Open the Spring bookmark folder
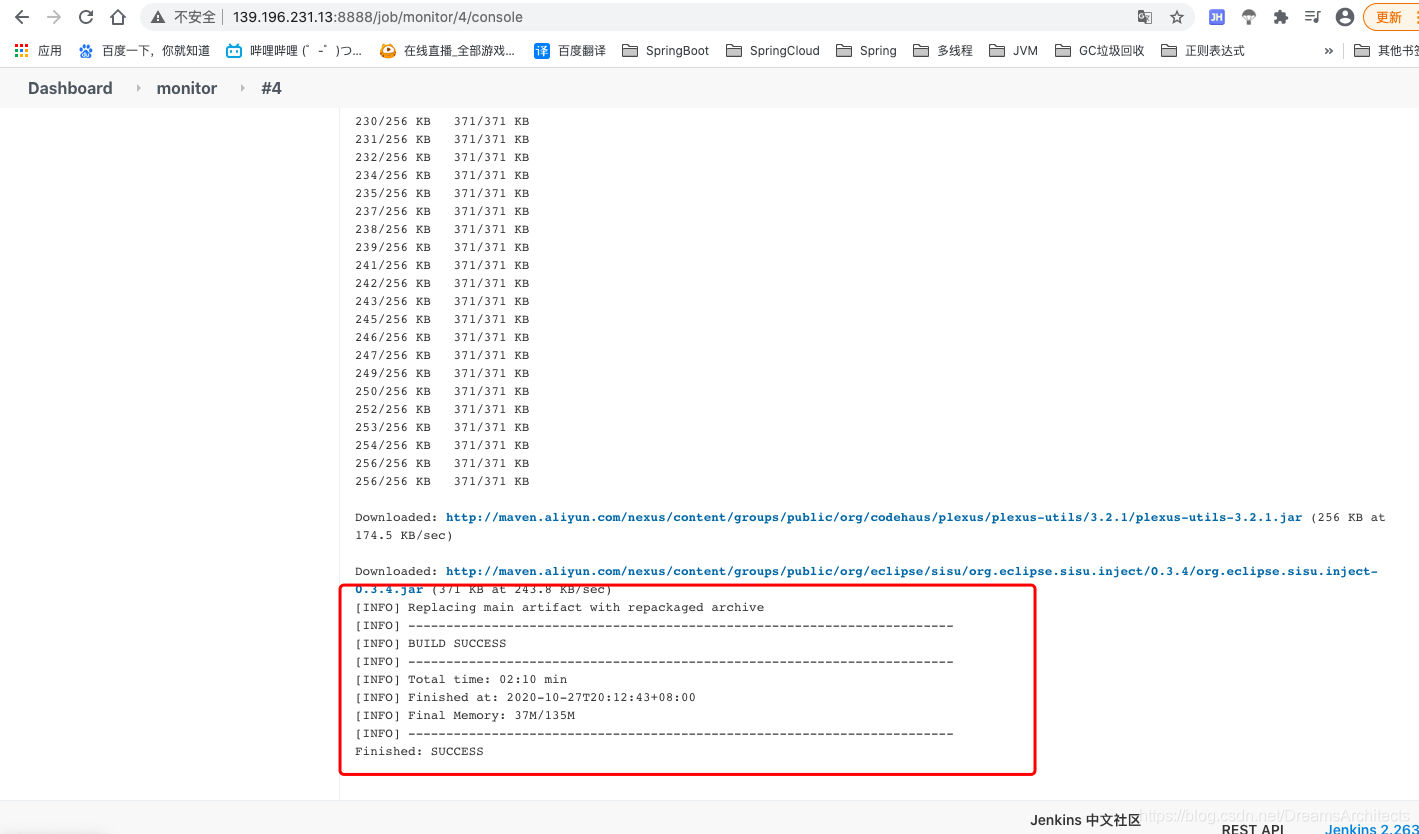The height and width of the screenshot is (834, 1419). click(x=866, y=50)
